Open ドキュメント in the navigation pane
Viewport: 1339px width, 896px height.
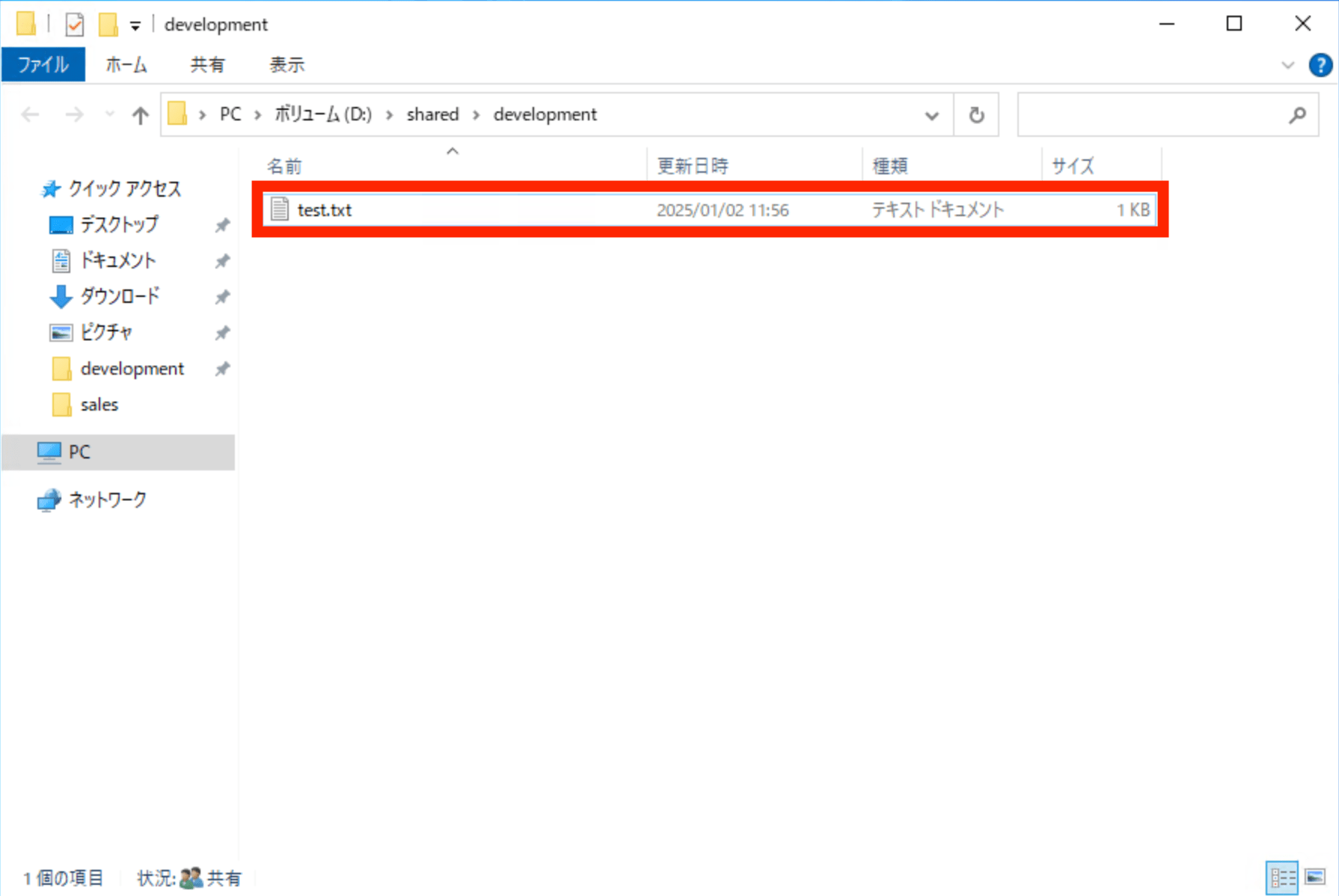(x=118, y=260)
